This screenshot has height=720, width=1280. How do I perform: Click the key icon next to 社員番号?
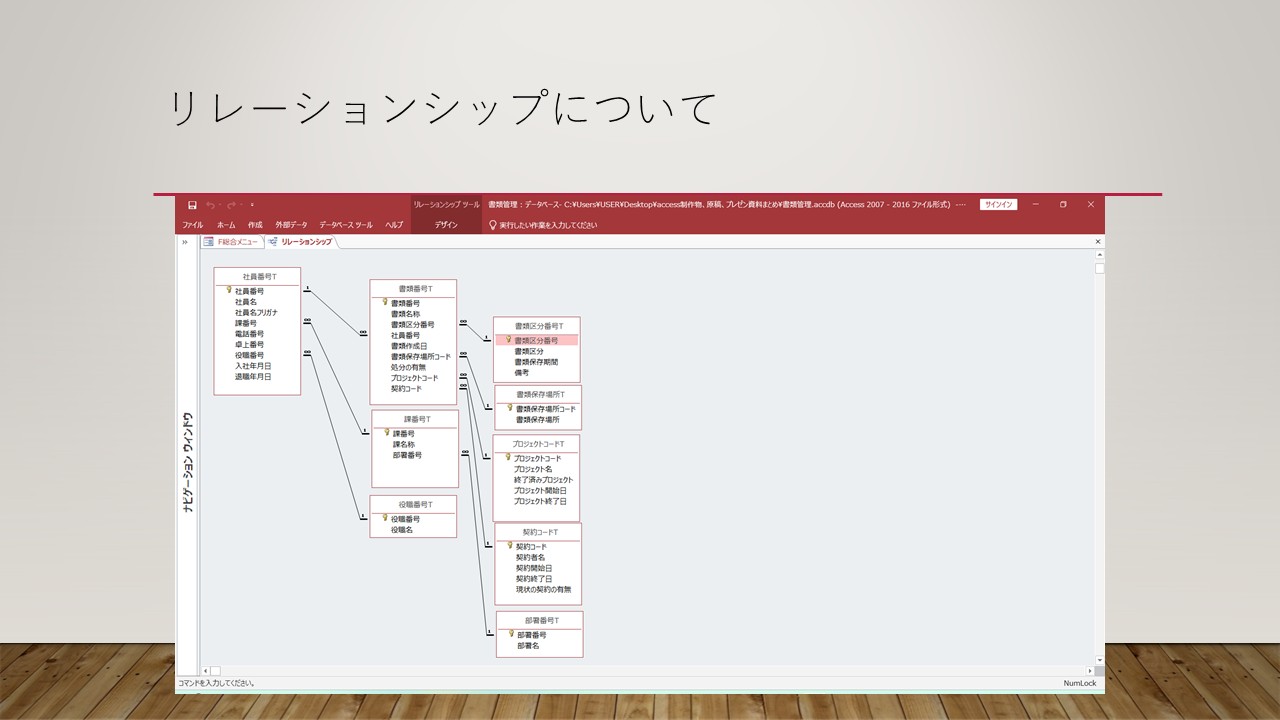(x=228, y=291)
